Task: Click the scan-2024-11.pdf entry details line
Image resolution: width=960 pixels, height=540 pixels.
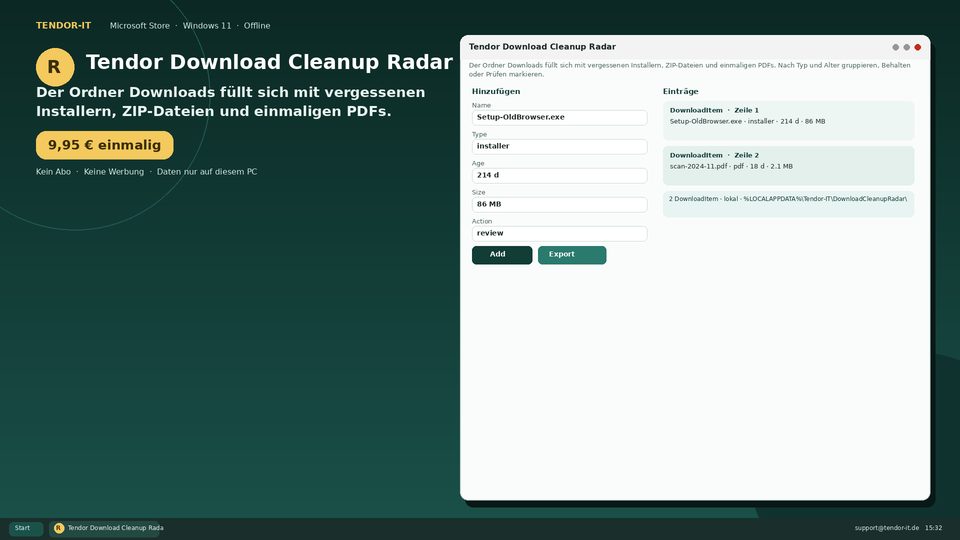Action: [x=731, y=167]
